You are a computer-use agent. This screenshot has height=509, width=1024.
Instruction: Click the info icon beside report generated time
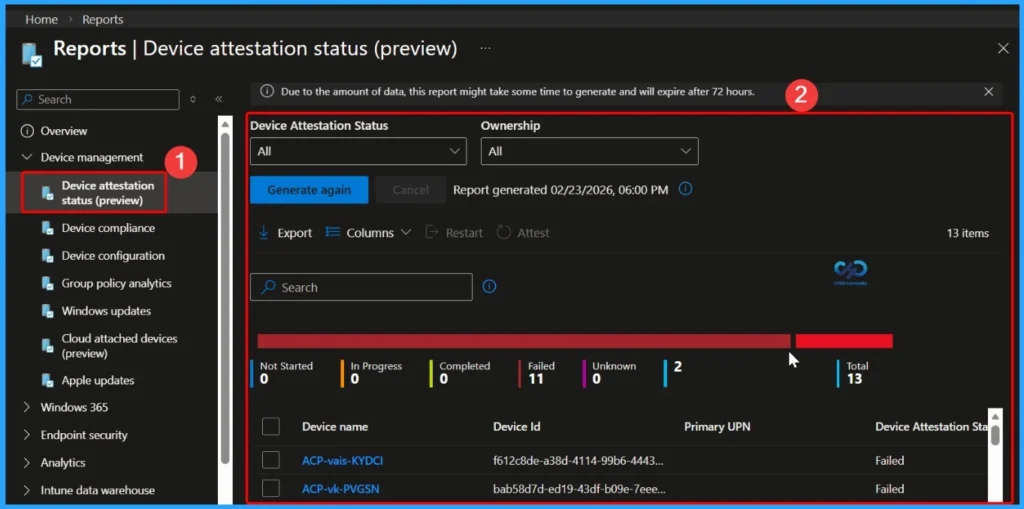[685, 189]
